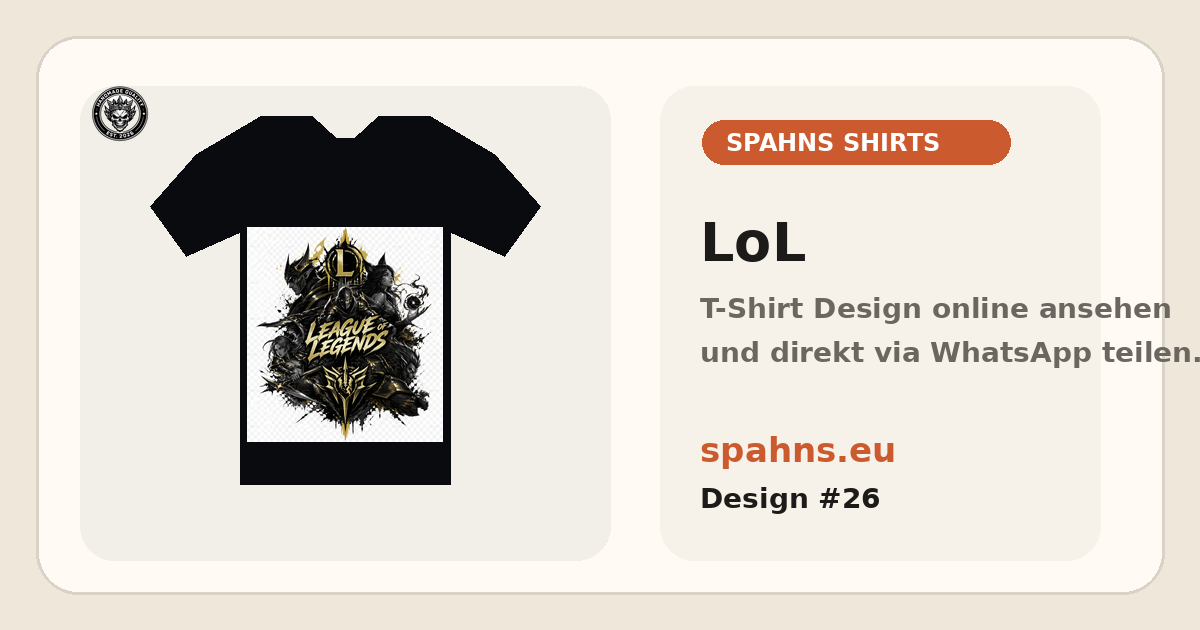Click the T-Shirt Design online ansehen text
Screen dimensions: 1200x630
tap(935, 309)
